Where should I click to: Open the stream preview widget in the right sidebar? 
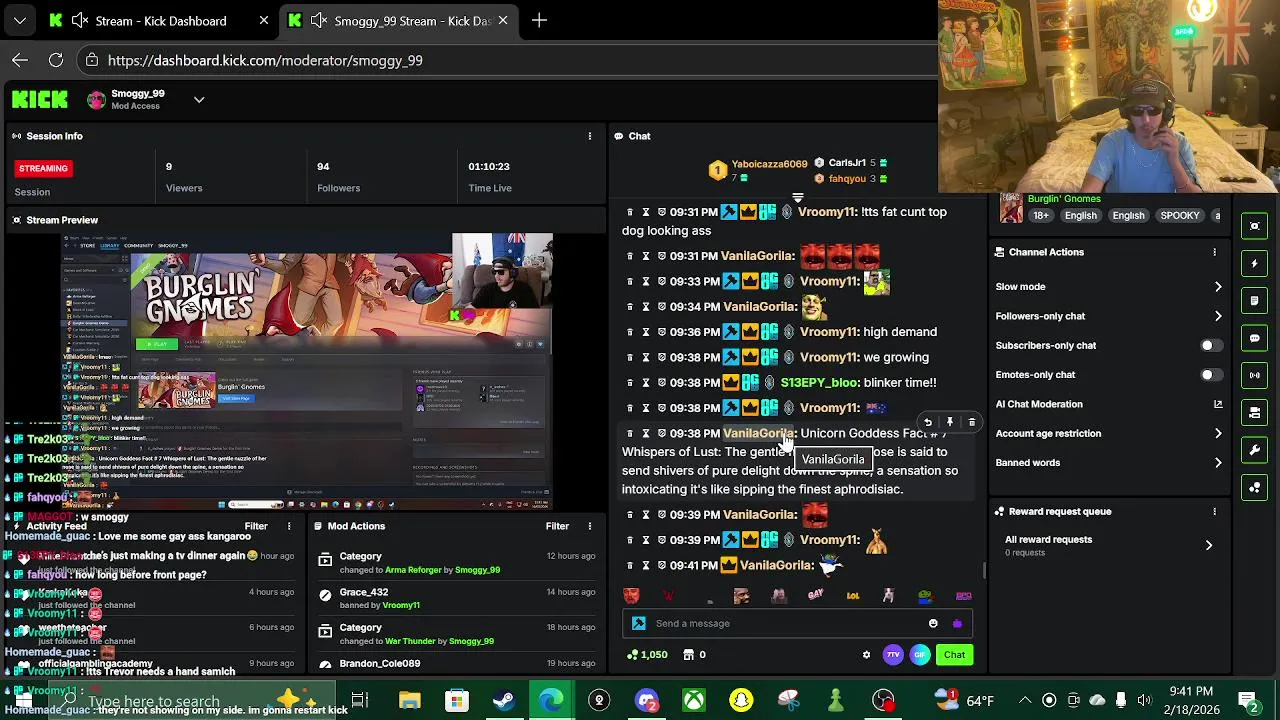[x=1255, y=227]
